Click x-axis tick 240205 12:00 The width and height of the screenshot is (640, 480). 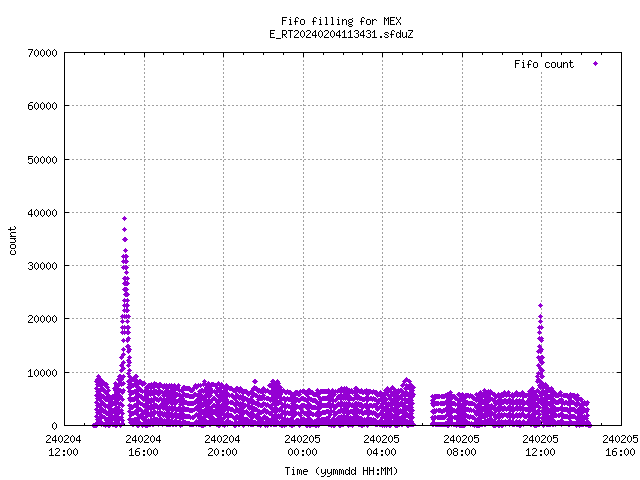pos(541,446)
